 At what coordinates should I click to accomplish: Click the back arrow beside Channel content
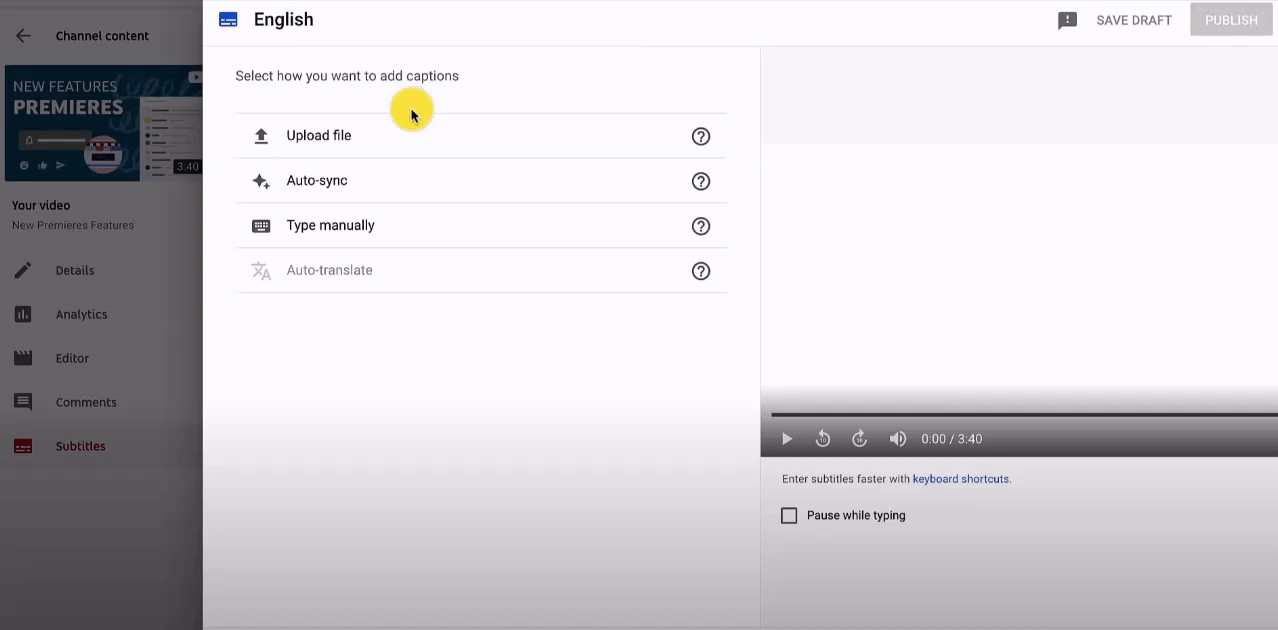[23, 36]
